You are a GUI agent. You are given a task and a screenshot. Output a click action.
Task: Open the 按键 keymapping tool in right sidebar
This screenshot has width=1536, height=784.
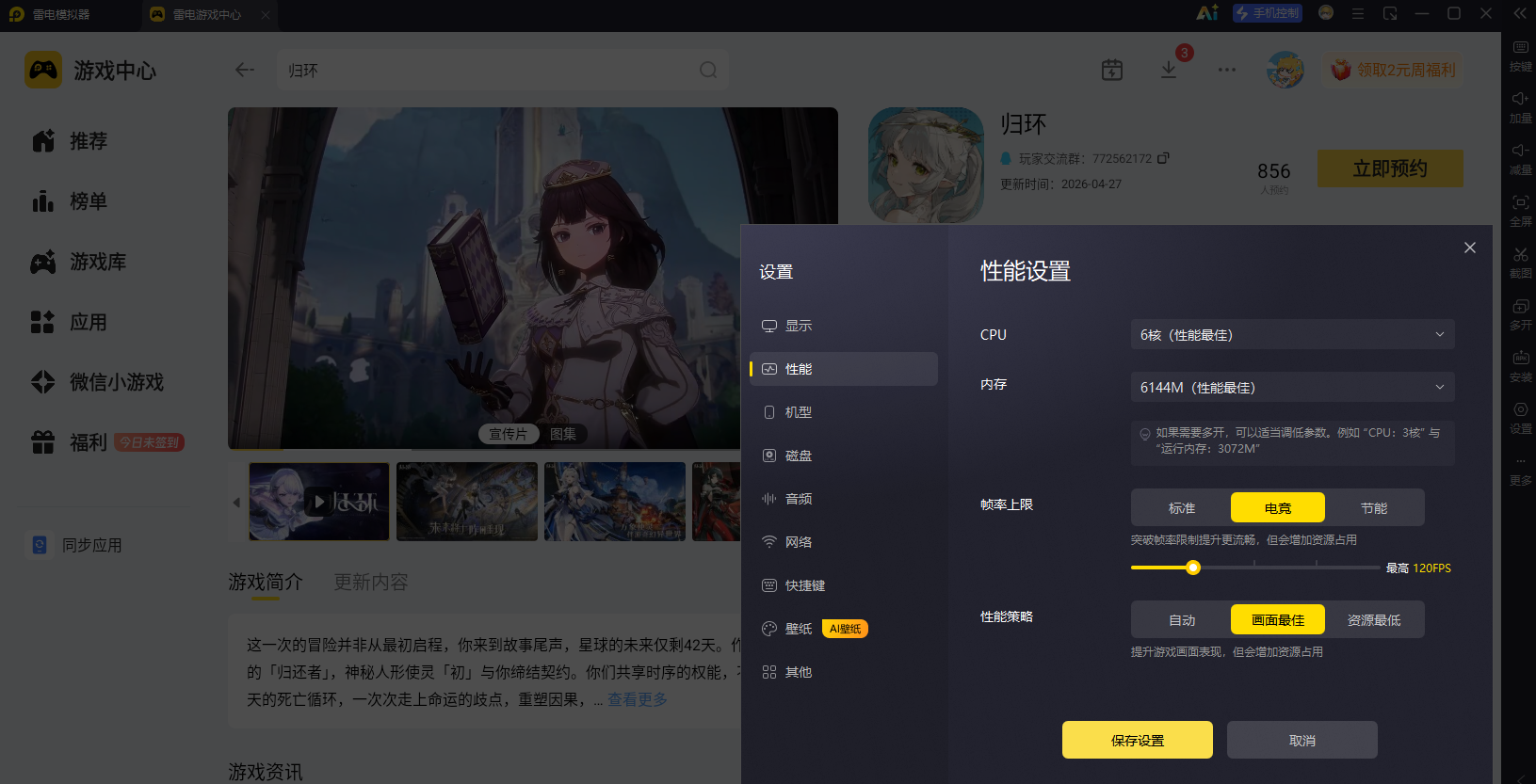pyautogui.click(x=1520, y=56)
